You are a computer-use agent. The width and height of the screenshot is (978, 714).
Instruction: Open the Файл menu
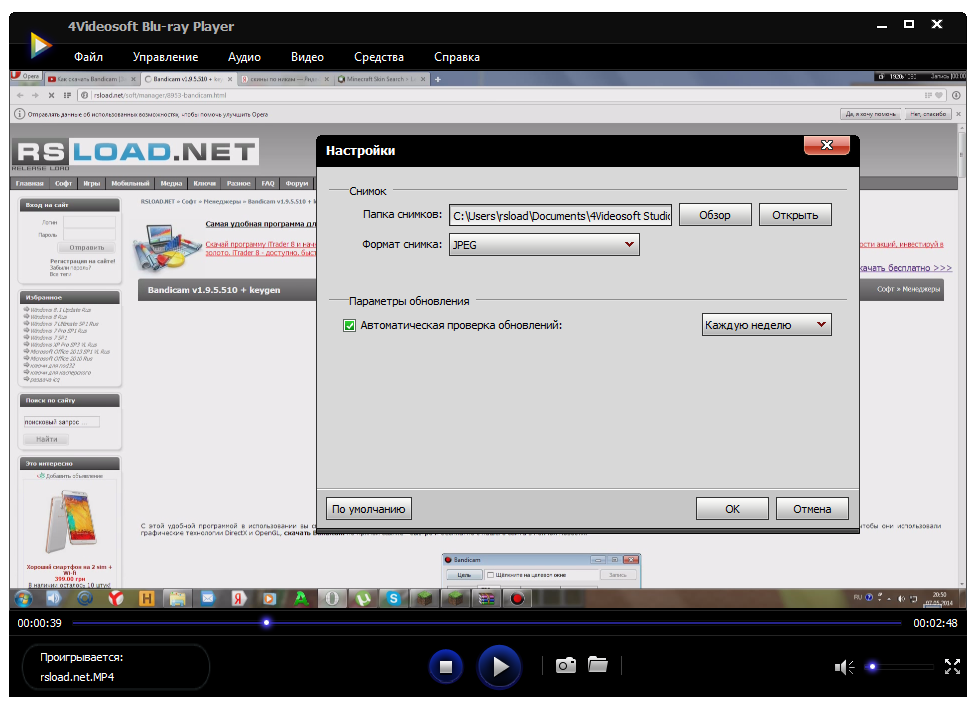(89, 57)
